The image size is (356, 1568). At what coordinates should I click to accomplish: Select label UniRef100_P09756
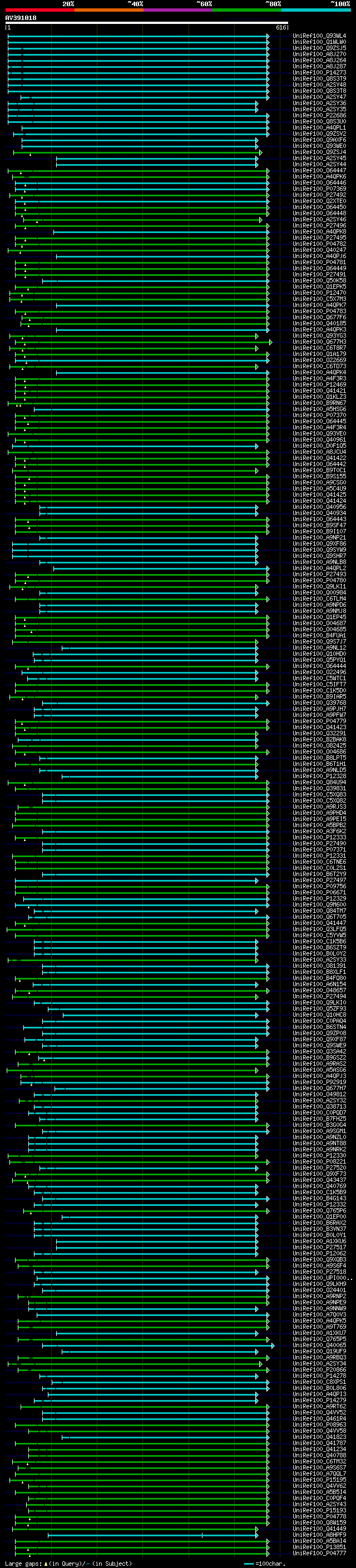319,887
